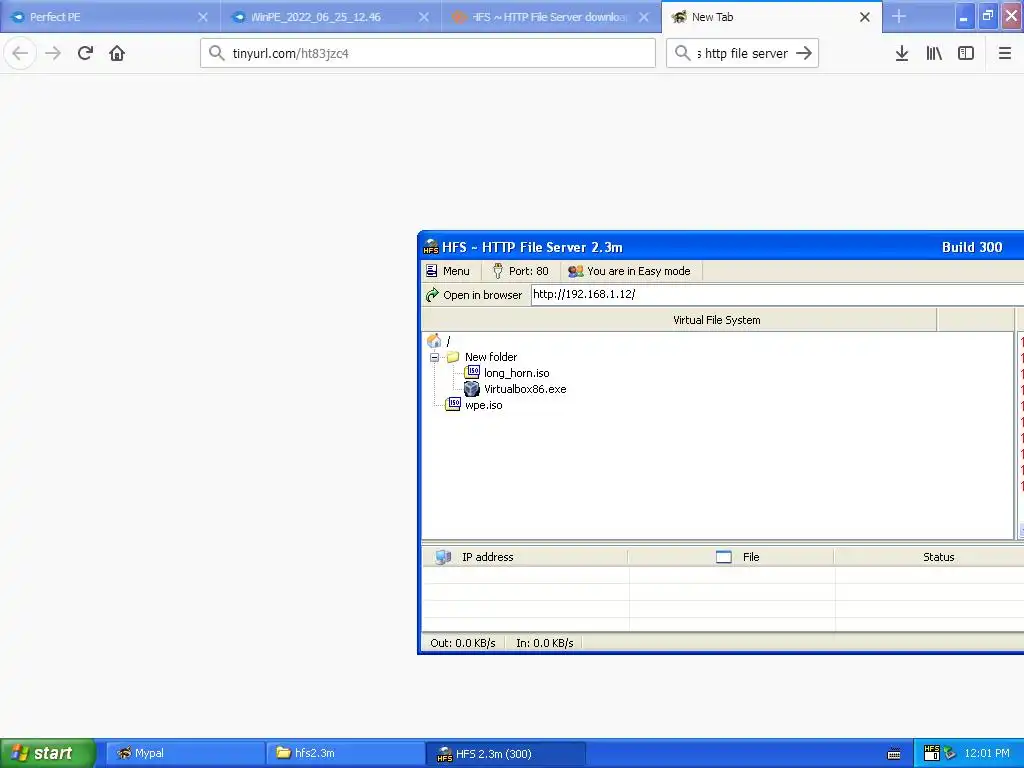Image resolution: width=1024 pixels, height=768 pixels.
Task: Click Open in browser in HFS
Action: point(474,295)
